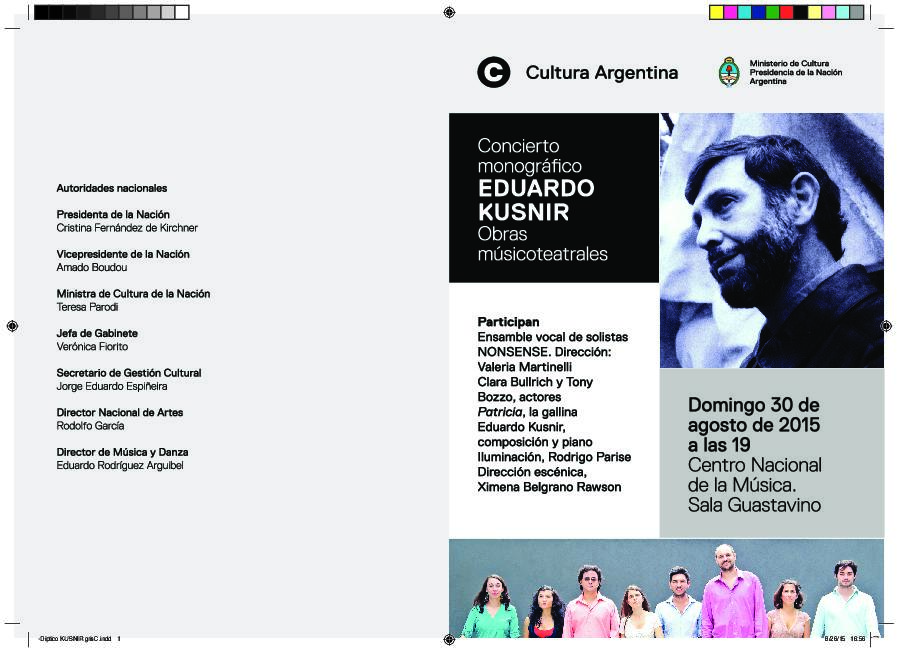Click the registration mark at bottom center

tap(450, 639)
